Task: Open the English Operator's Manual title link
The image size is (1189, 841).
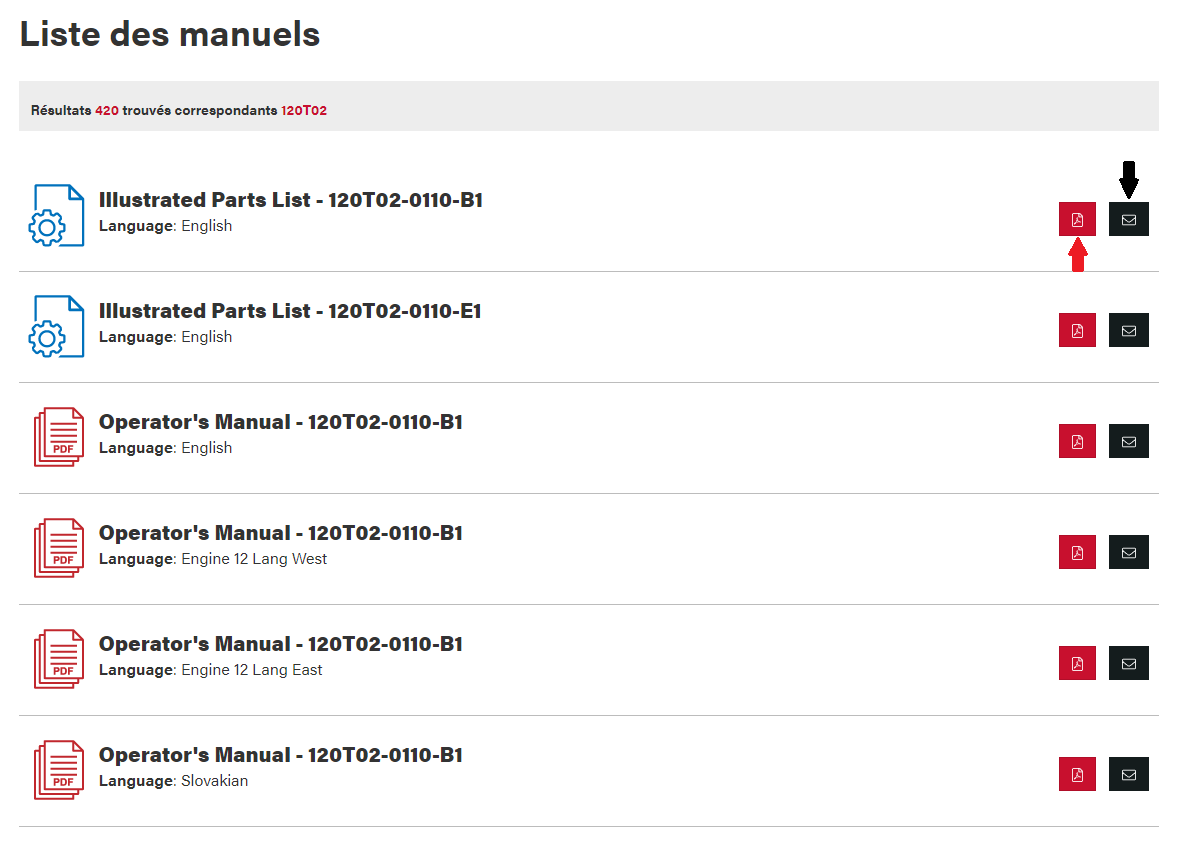Action: click(x=280, y=422)
